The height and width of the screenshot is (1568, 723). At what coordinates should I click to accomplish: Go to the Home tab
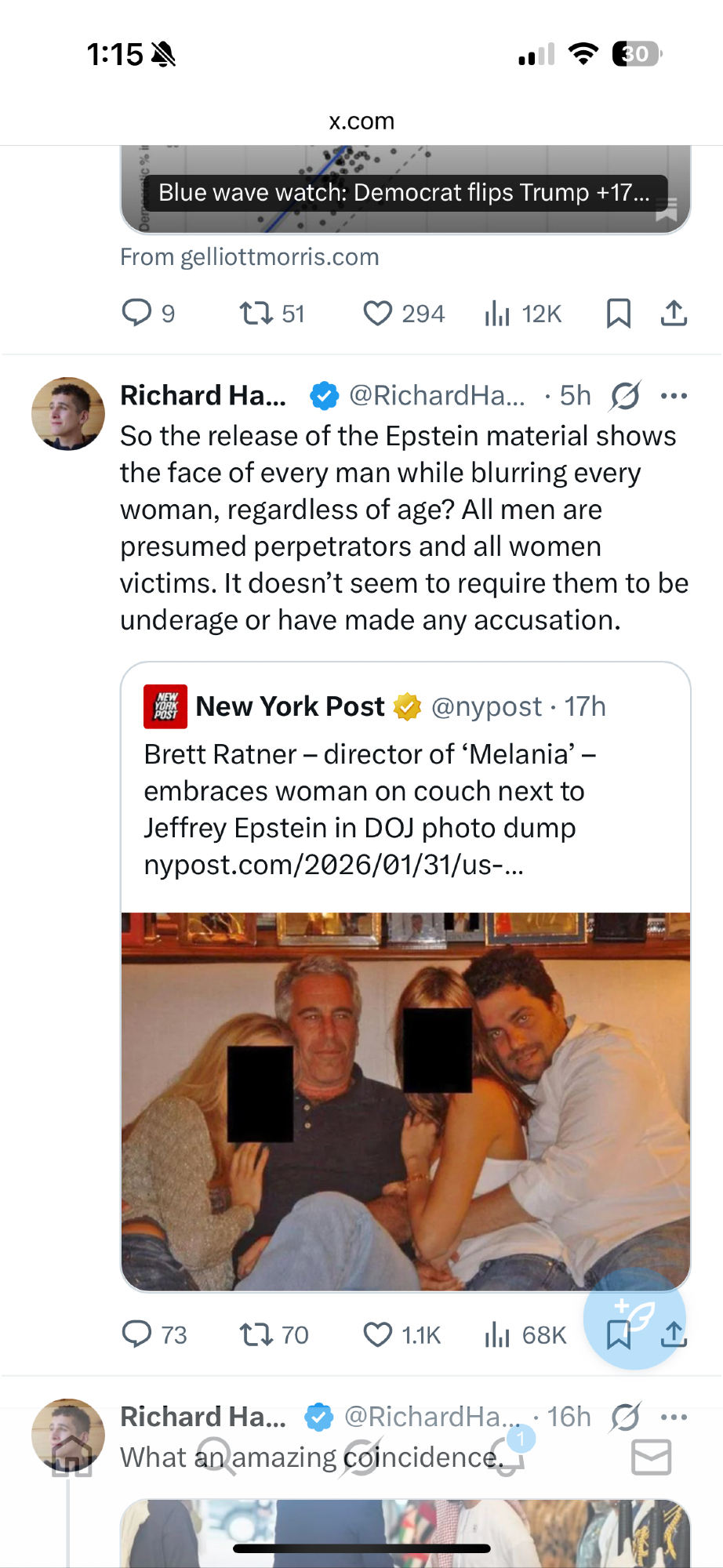tap(71, 1457)
